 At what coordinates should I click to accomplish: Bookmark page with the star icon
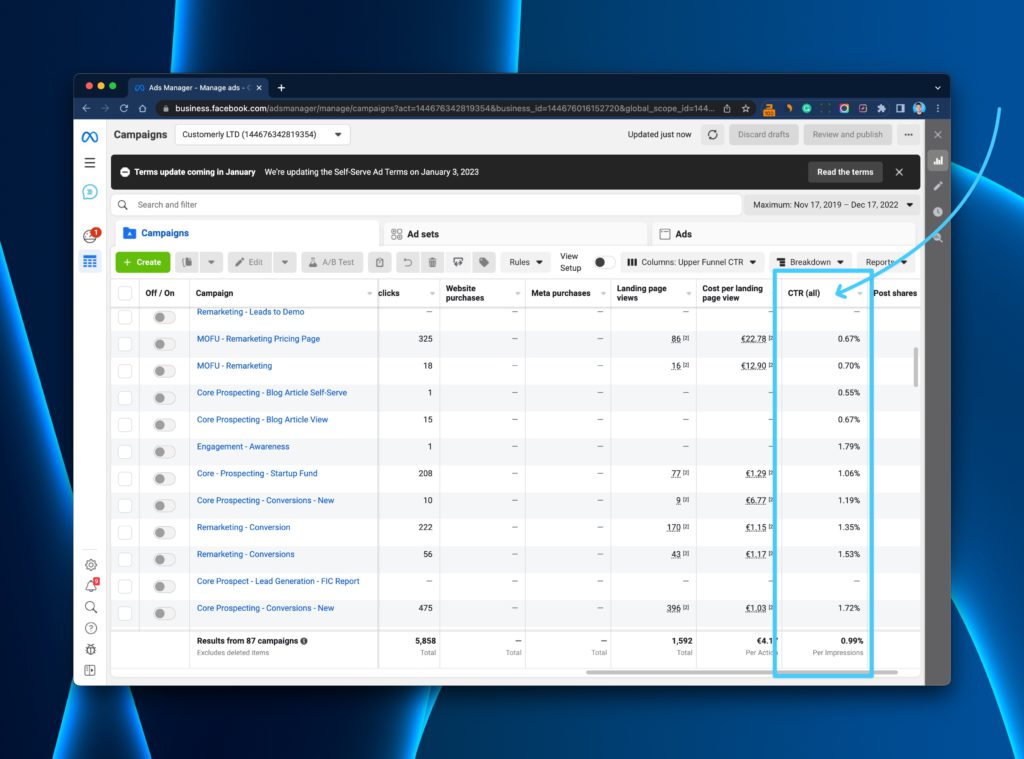[x=745, y=108]
